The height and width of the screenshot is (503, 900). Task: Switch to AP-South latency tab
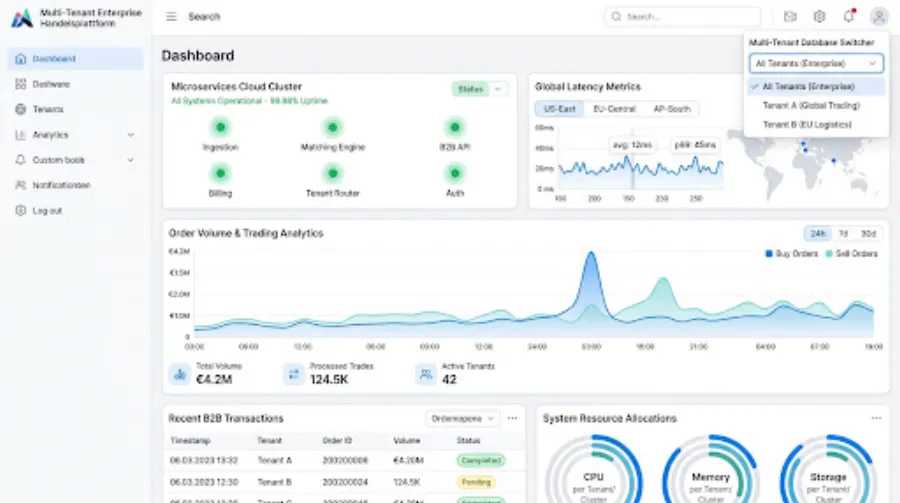tap(672, 109)
